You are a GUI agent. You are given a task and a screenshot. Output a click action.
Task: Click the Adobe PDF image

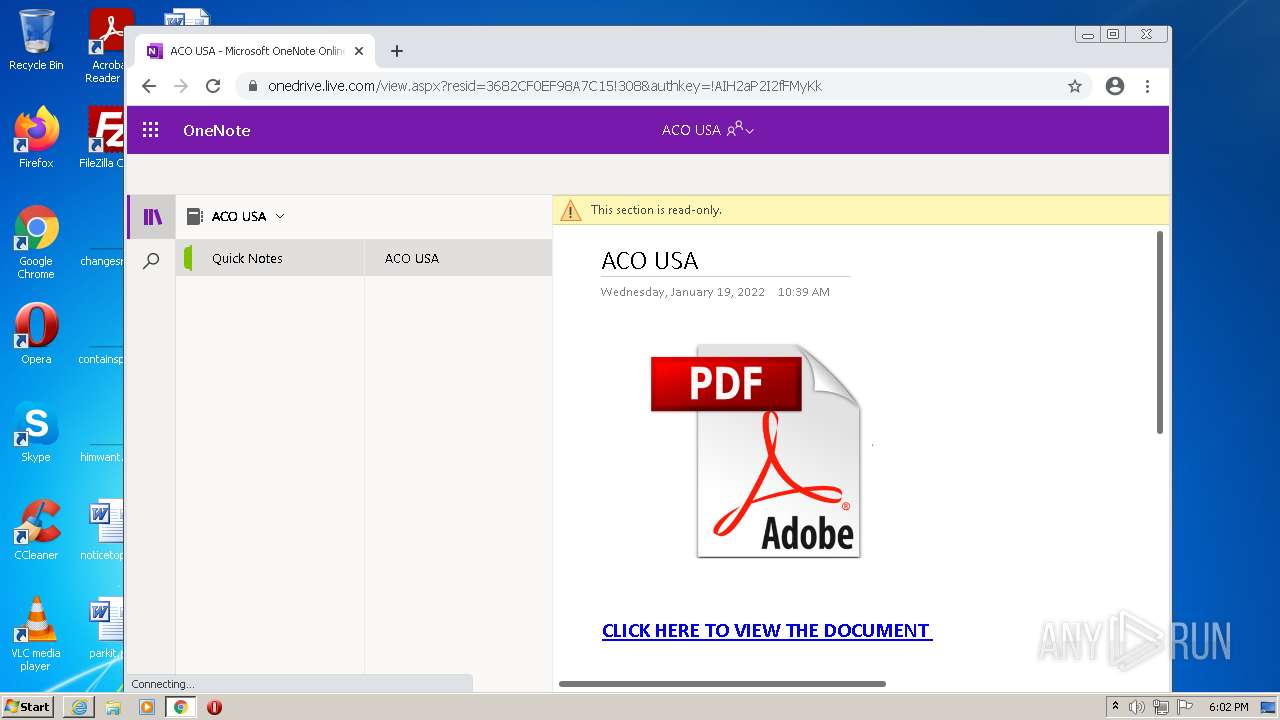click(x=757, y=450)
